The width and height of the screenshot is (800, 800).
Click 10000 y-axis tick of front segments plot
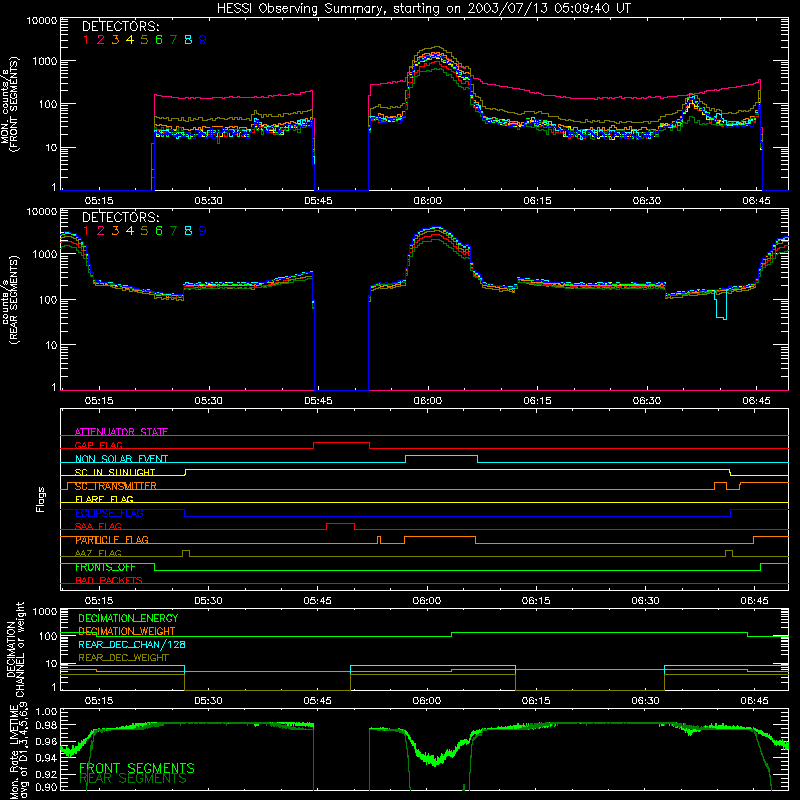pyautogui.click(x=42, y=21)
